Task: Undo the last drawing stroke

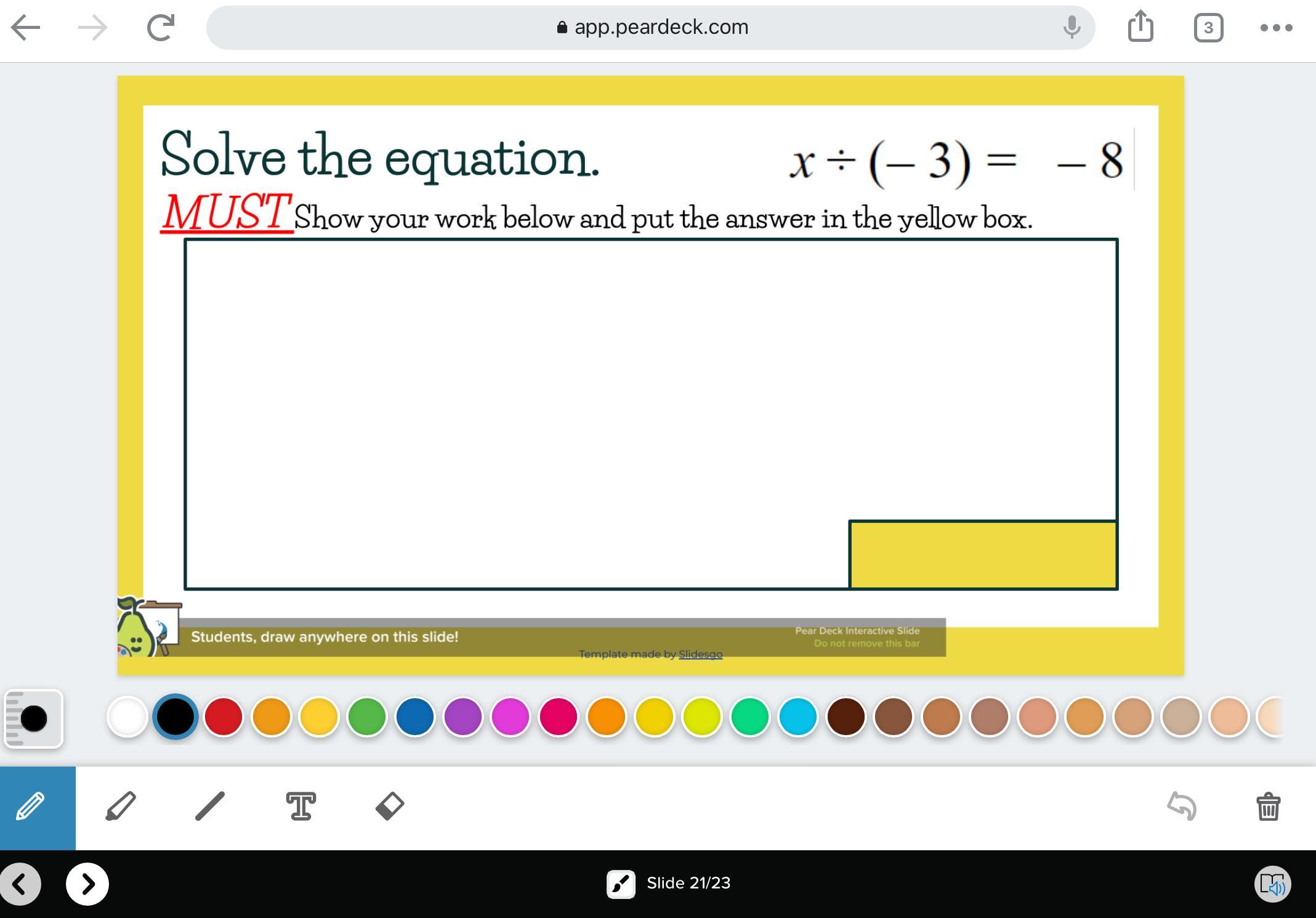Action: click(x=1182, y=807)
